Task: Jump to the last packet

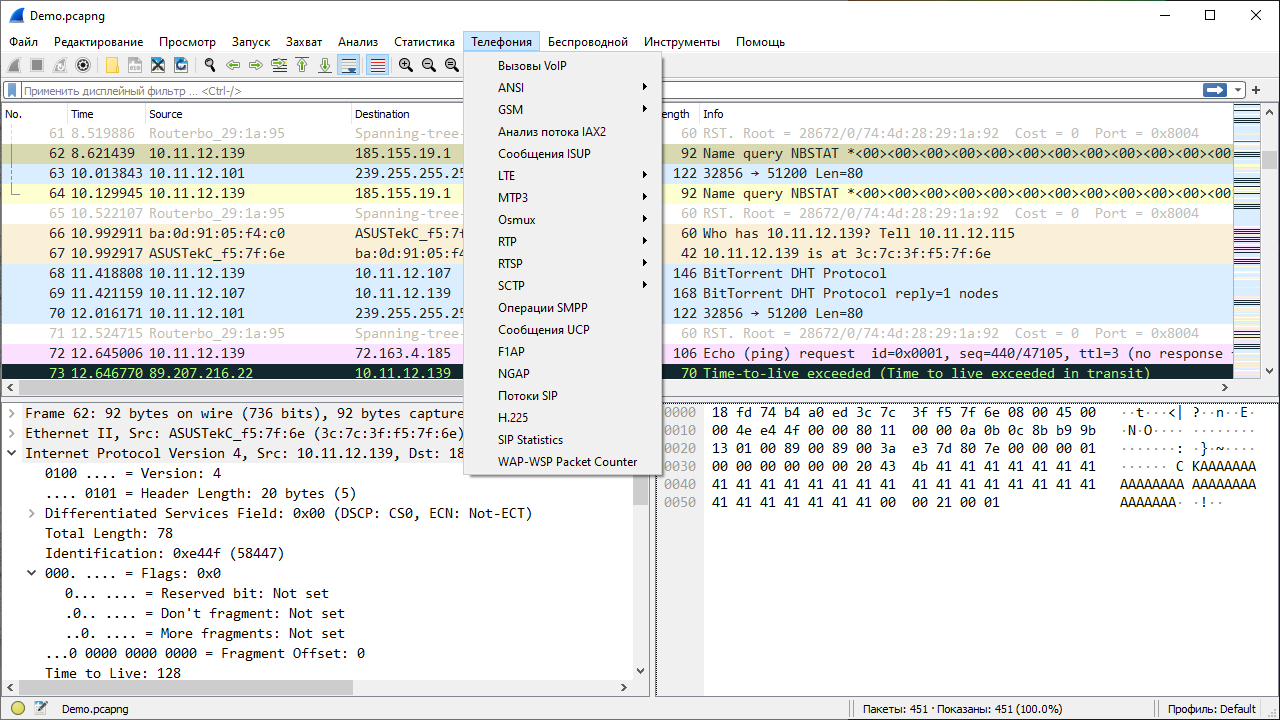Action: coord(325,65)
